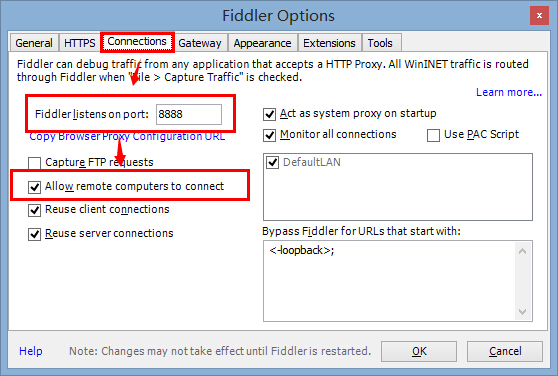
Task: Enable Use PAC Script checkbox
Action: click(433, 135)
